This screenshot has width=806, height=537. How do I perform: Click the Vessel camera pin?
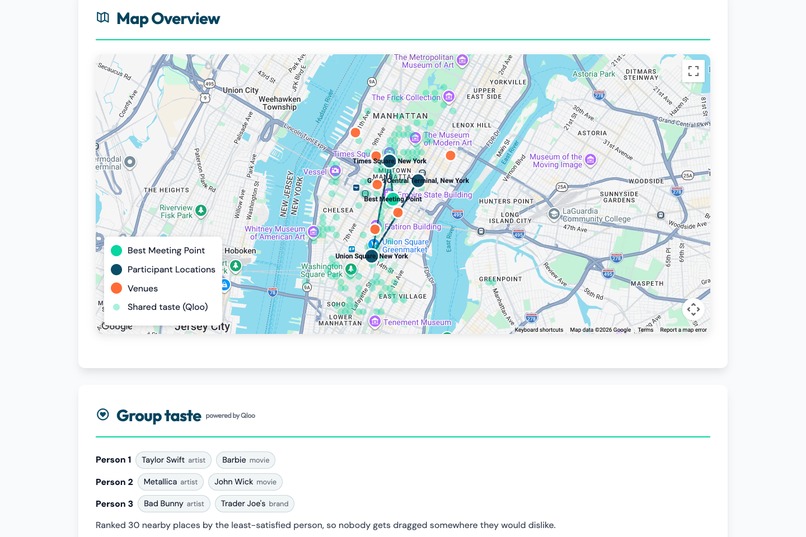point(335,171)
